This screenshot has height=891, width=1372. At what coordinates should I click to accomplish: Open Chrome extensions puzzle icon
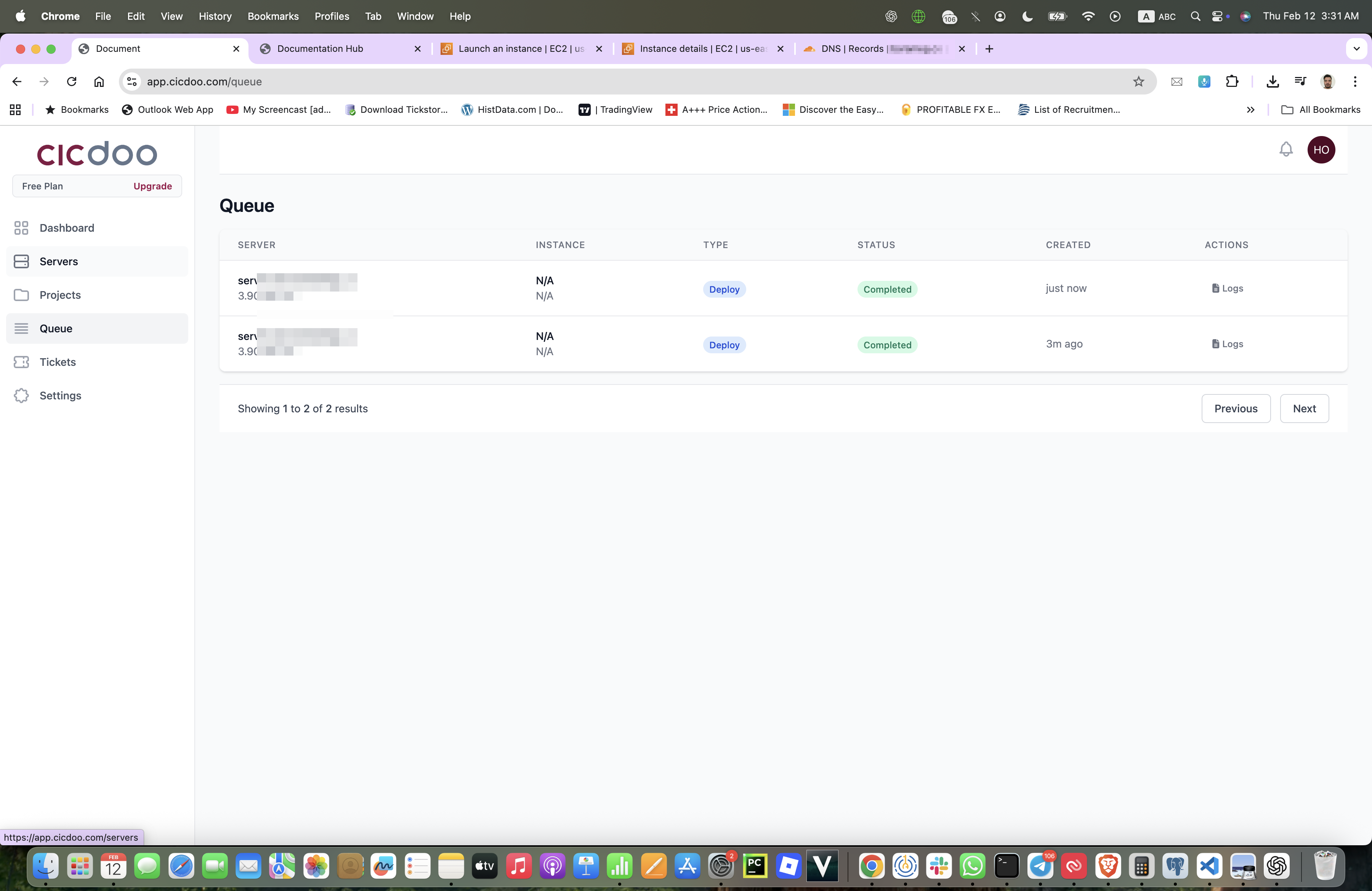[1232, 82]
